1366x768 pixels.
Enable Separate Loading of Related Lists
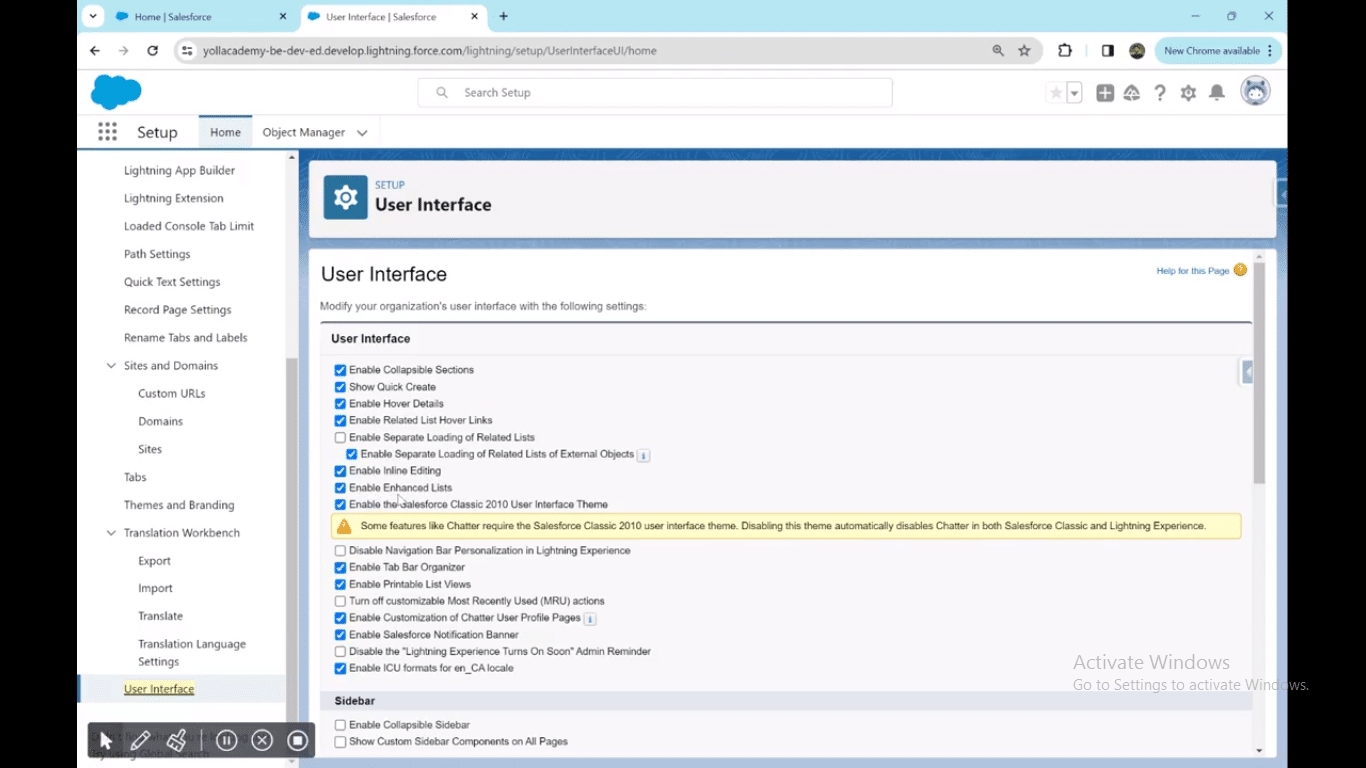tap(340, 438)
